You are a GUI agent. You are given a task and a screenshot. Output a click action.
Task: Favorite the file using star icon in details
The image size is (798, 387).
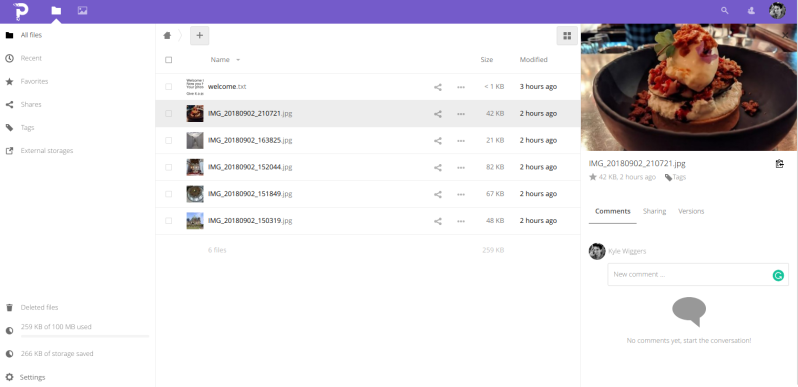(x=592, y=177)
